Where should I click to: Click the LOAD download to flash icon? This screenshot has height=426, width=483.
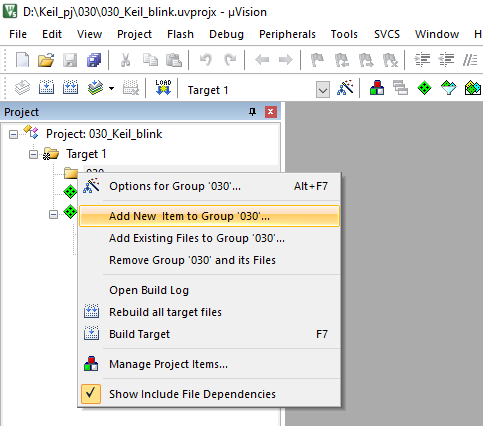[x=163, y=87]
